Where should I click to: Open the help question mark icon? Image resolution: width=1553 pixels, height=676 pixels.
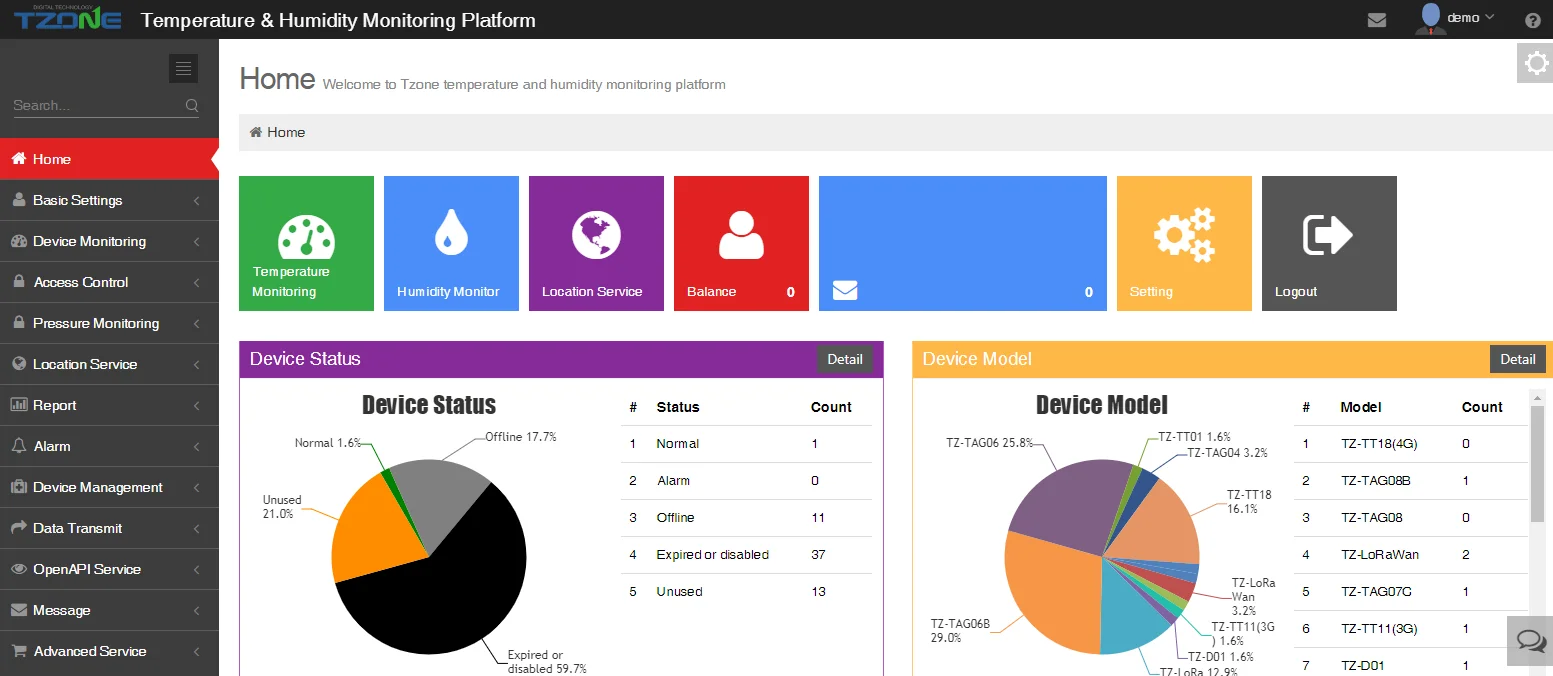1533,20
